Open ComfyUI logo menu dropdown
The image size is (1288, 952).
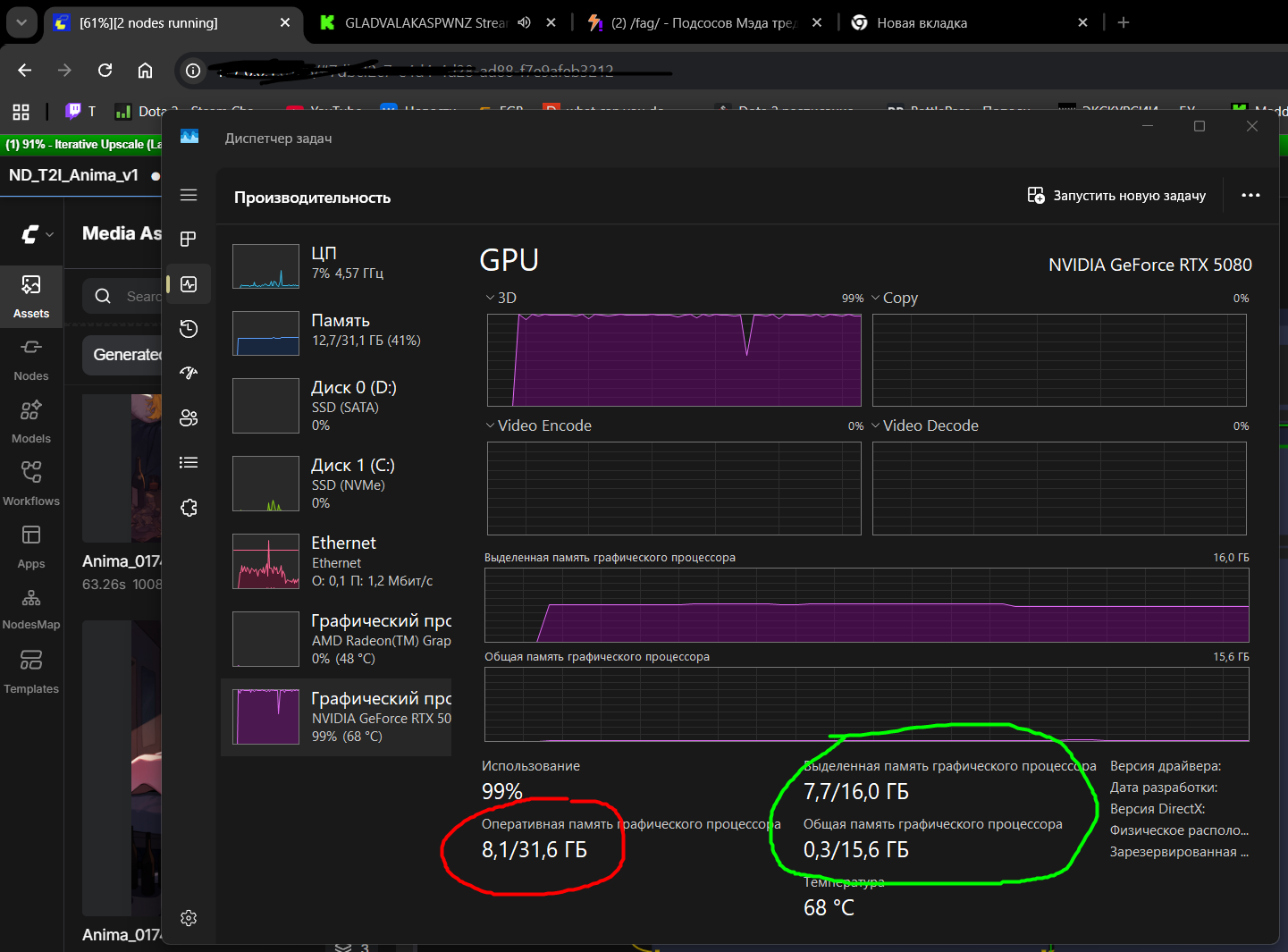37,234
